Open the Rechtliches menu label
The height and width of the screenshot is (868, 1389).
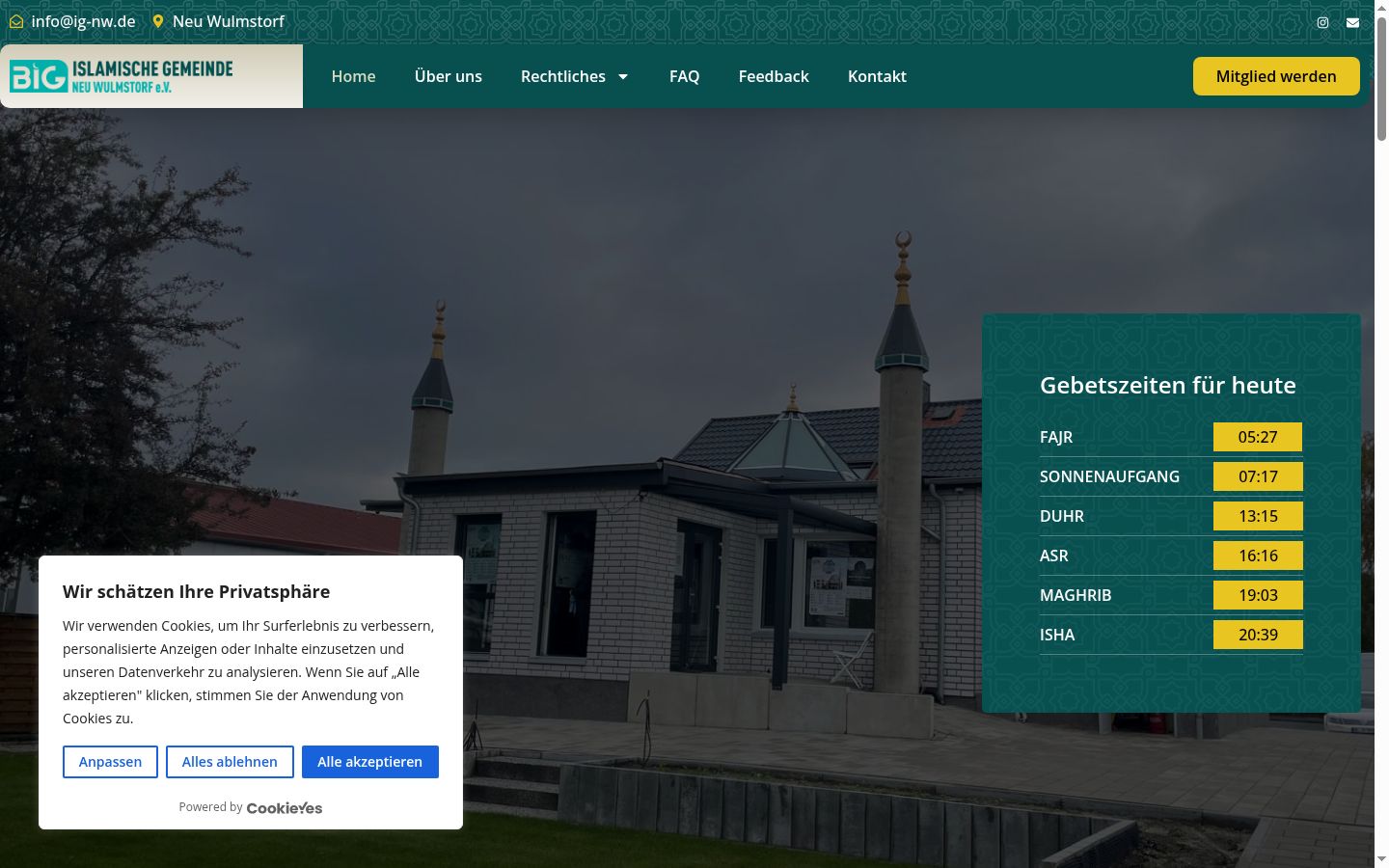(563, 76)
